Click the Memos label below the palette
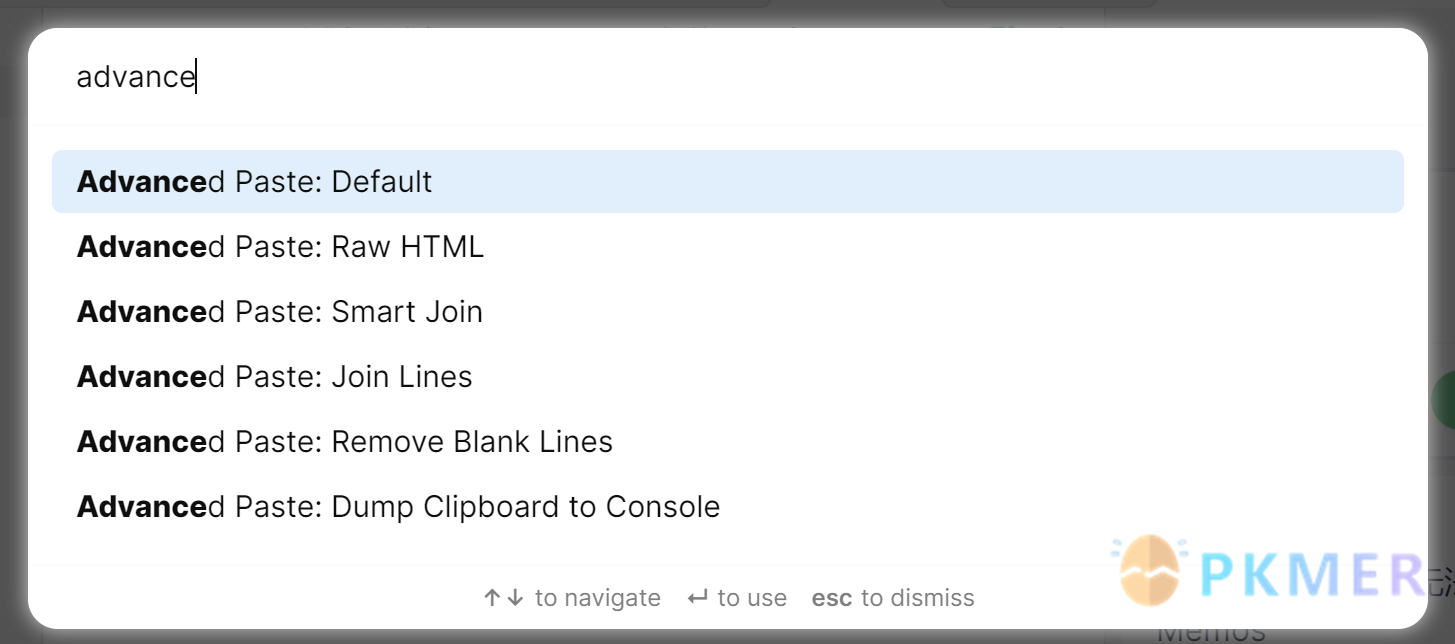 click(1210, 634)
